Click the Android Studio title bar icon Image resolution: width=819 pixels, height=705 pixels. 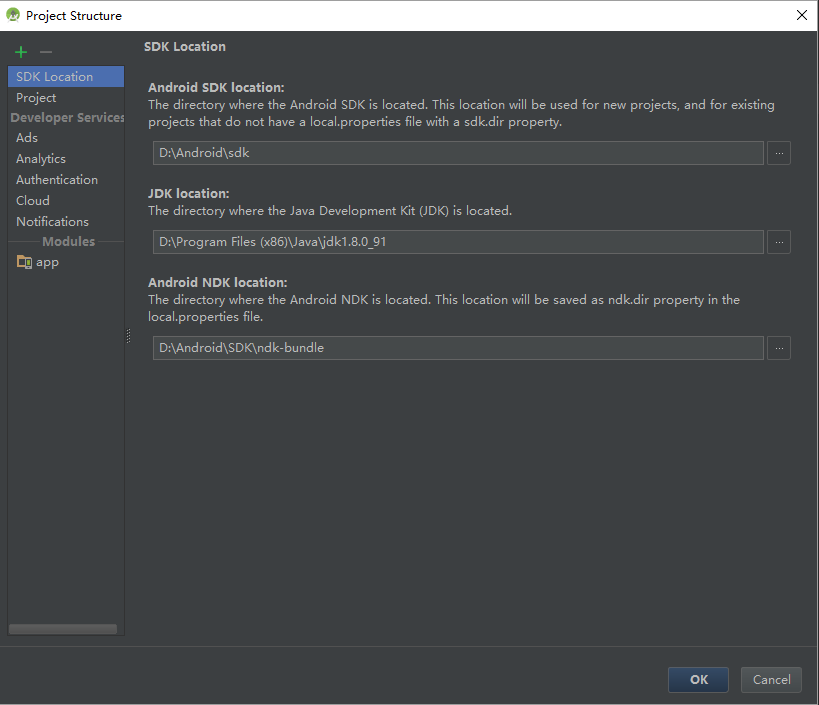pos(13,15)
